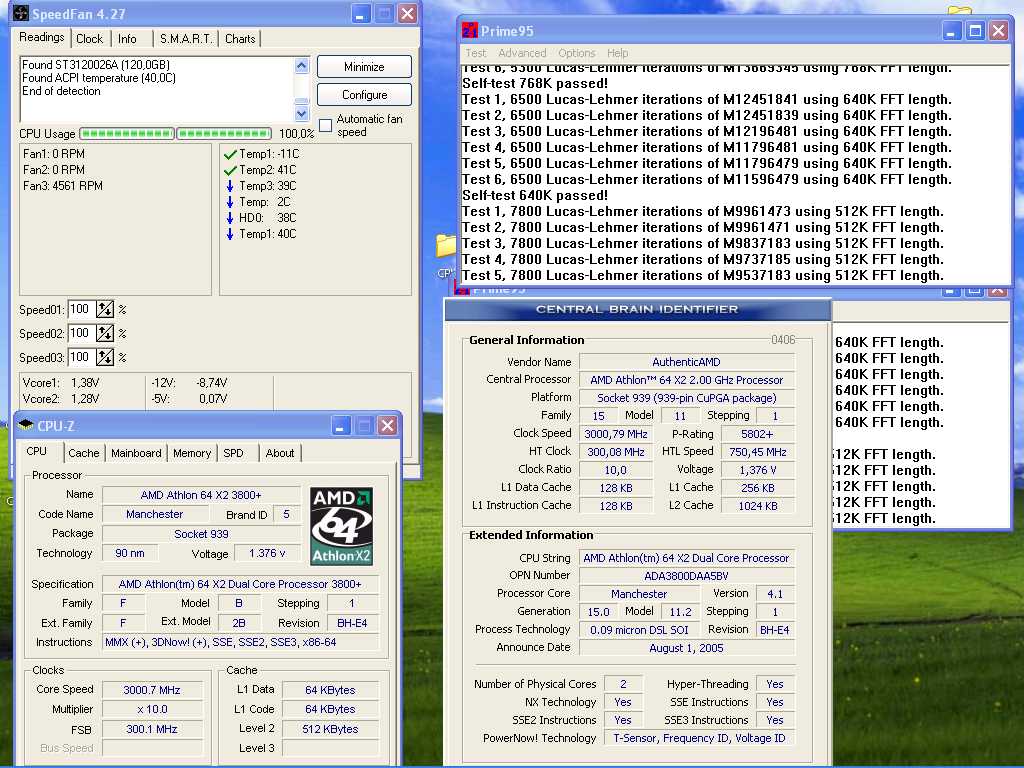Select the CPU-Z About tab
The width and height of the screenshot is (1024, 768).
(280, 453)
